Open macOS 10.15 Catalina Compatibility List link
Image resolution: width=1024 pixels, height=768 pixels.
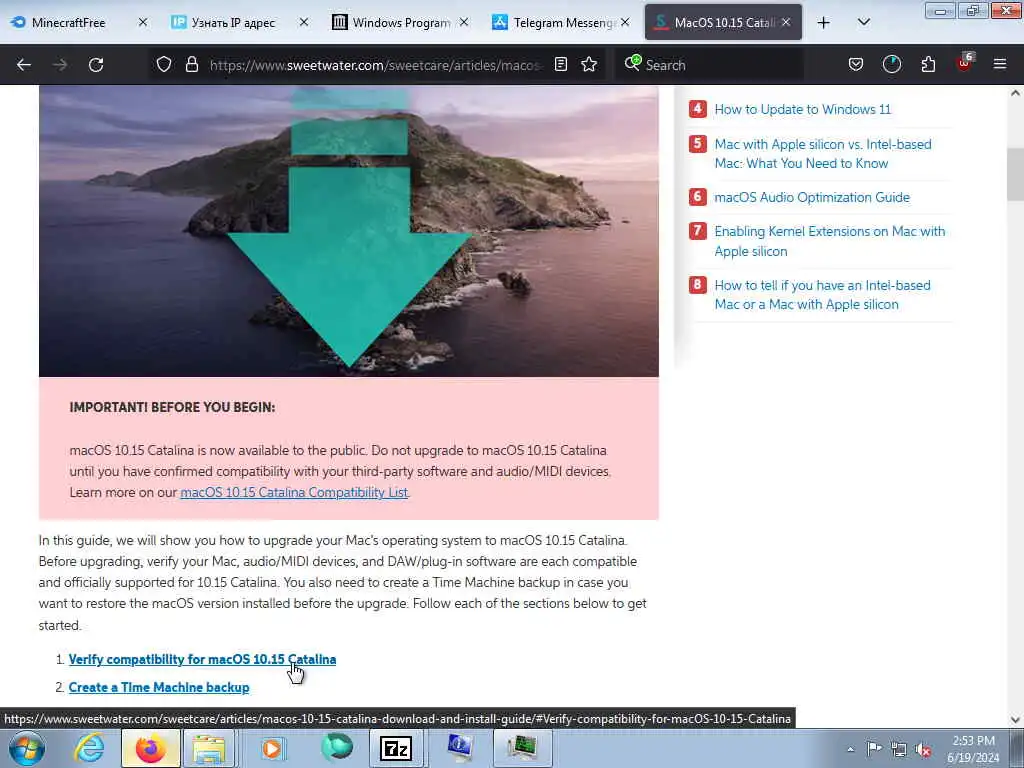pyautogui.click(x=294, y=492)
